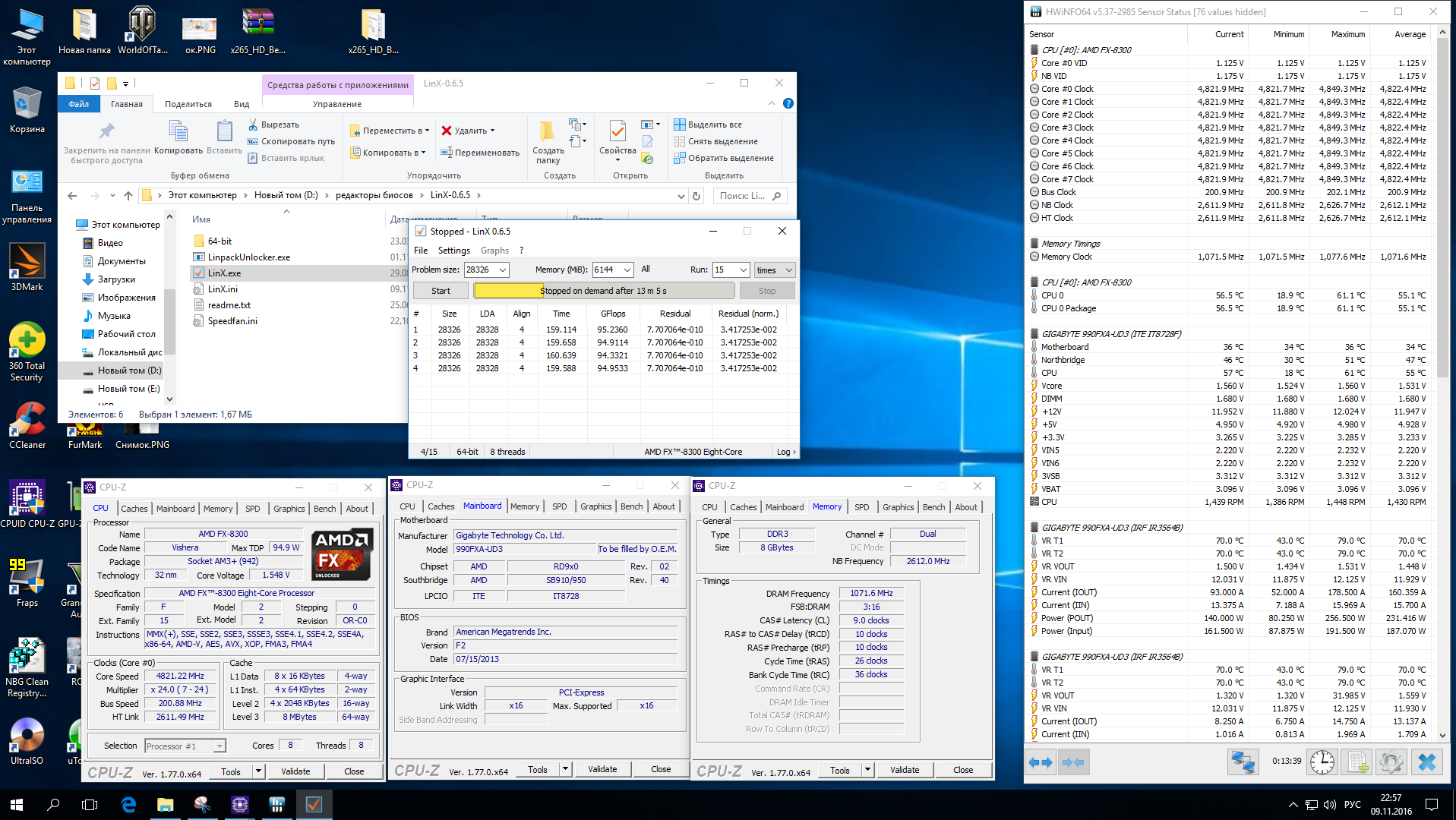Open Microsoft Edge from the taskbar
The height and width of the screenshot is (820, 1456).
pos(128,804)
